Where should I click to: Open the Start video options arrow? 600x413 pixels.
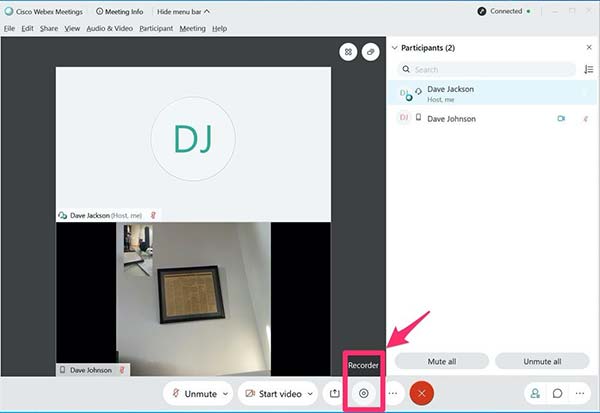pyautogui.click(x=310, y=393)
